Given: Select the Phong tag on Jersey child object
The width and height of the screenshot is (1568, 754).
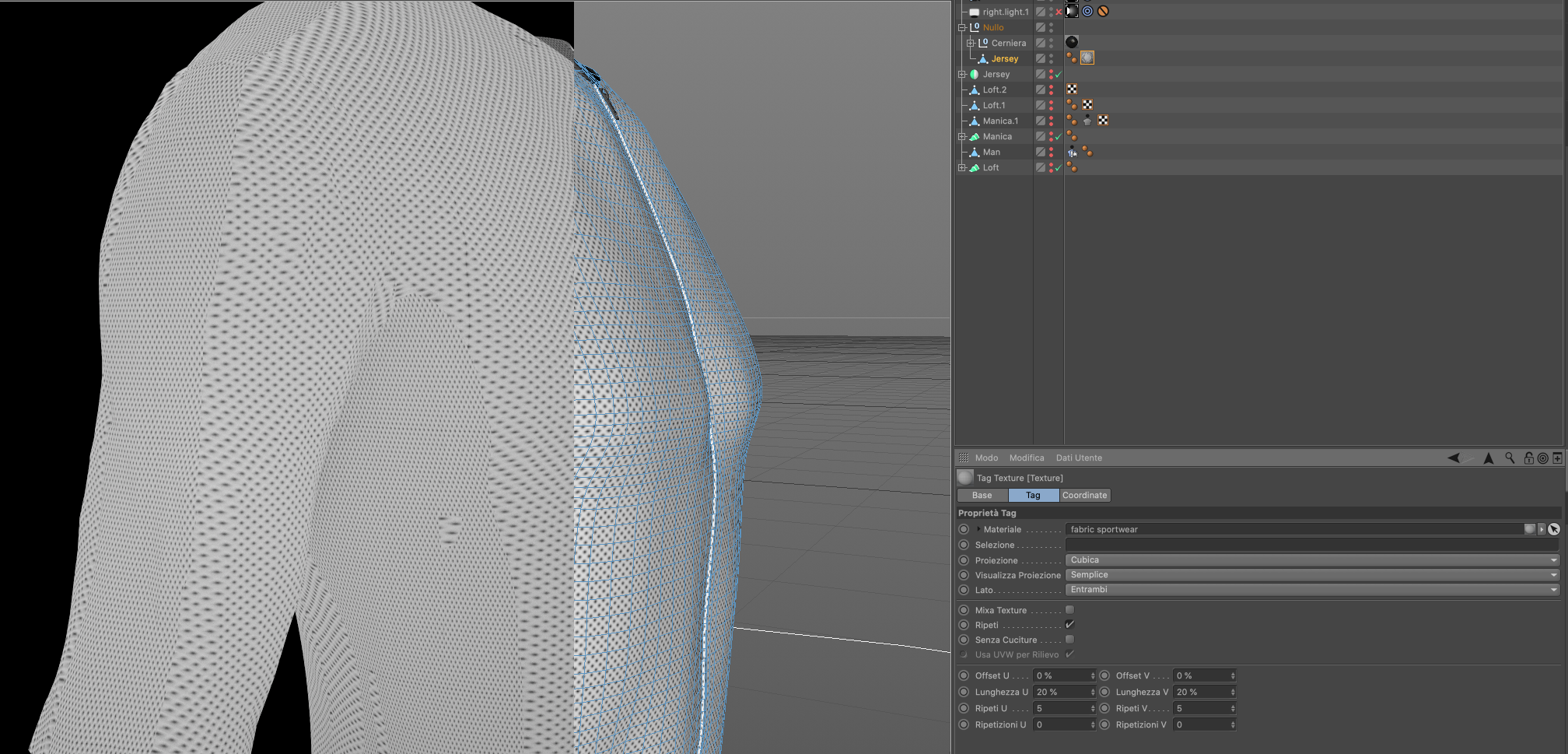Looking at the screenshot, I should click(1072, 58).
